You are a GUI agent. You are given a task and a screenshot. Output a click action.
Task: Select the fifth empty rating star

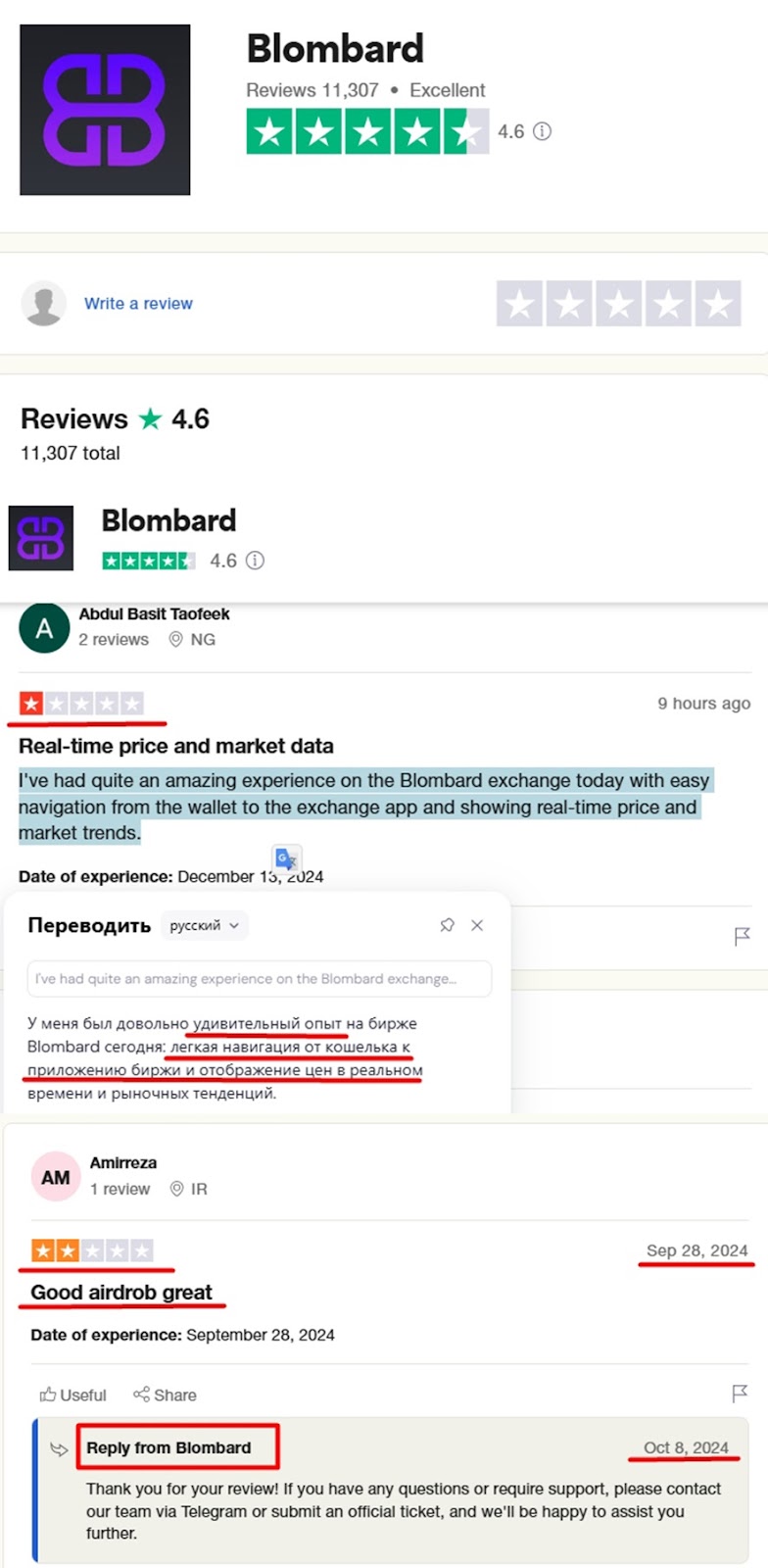coord(718,304)
